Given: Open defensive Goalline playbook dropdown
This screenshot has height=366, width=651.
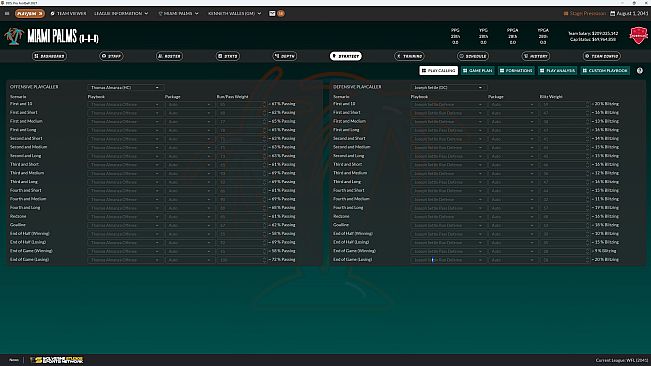Looking at the screenshot, I should point(448,225).
